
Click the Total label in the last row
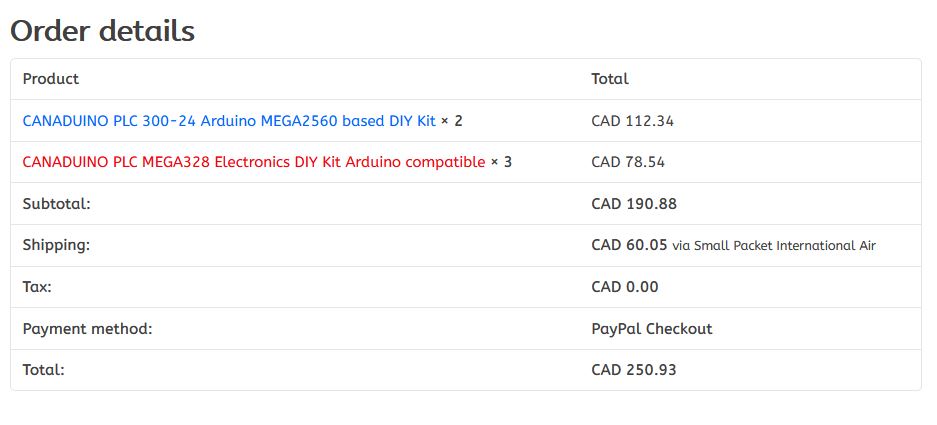44,370
